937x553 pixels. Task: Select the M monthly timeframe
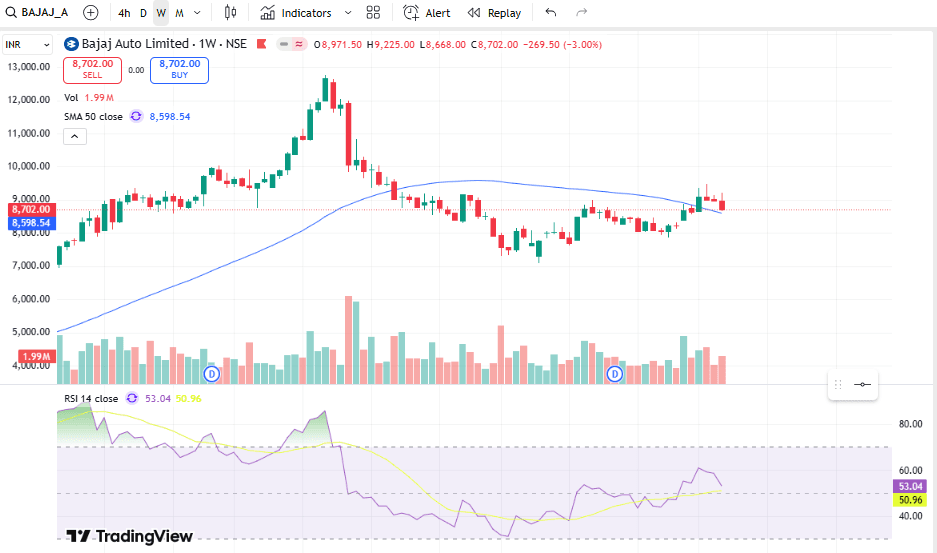pyautogui.click(x=179, y=13)
